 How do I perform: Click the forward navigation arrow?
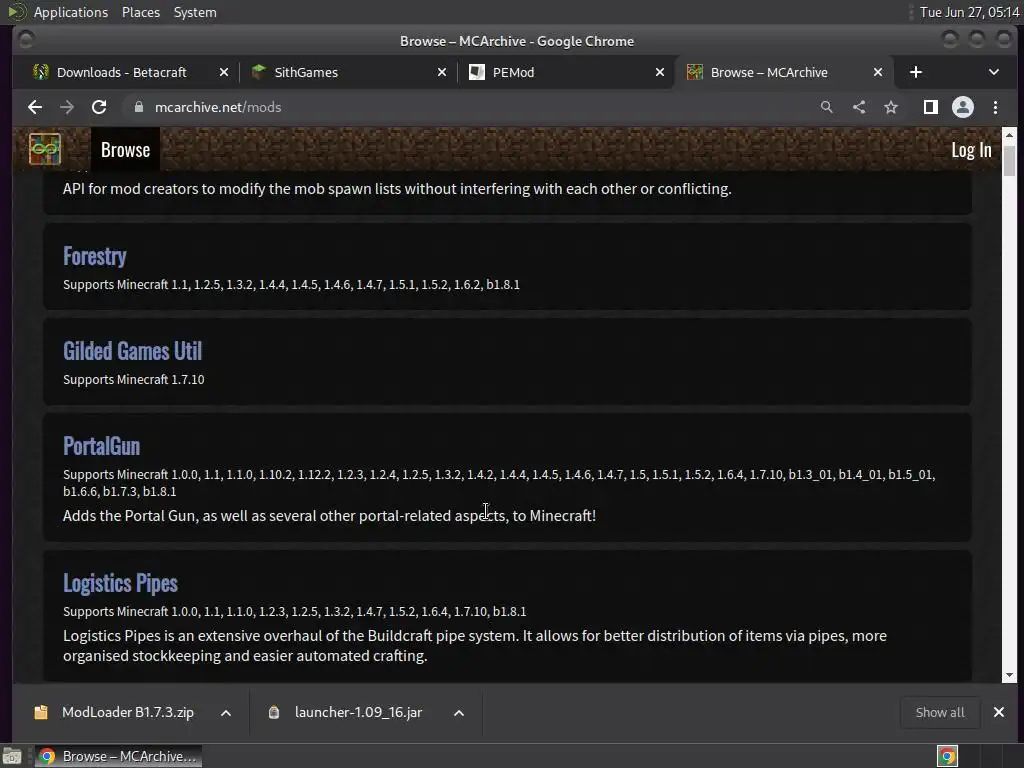[67, 107]
